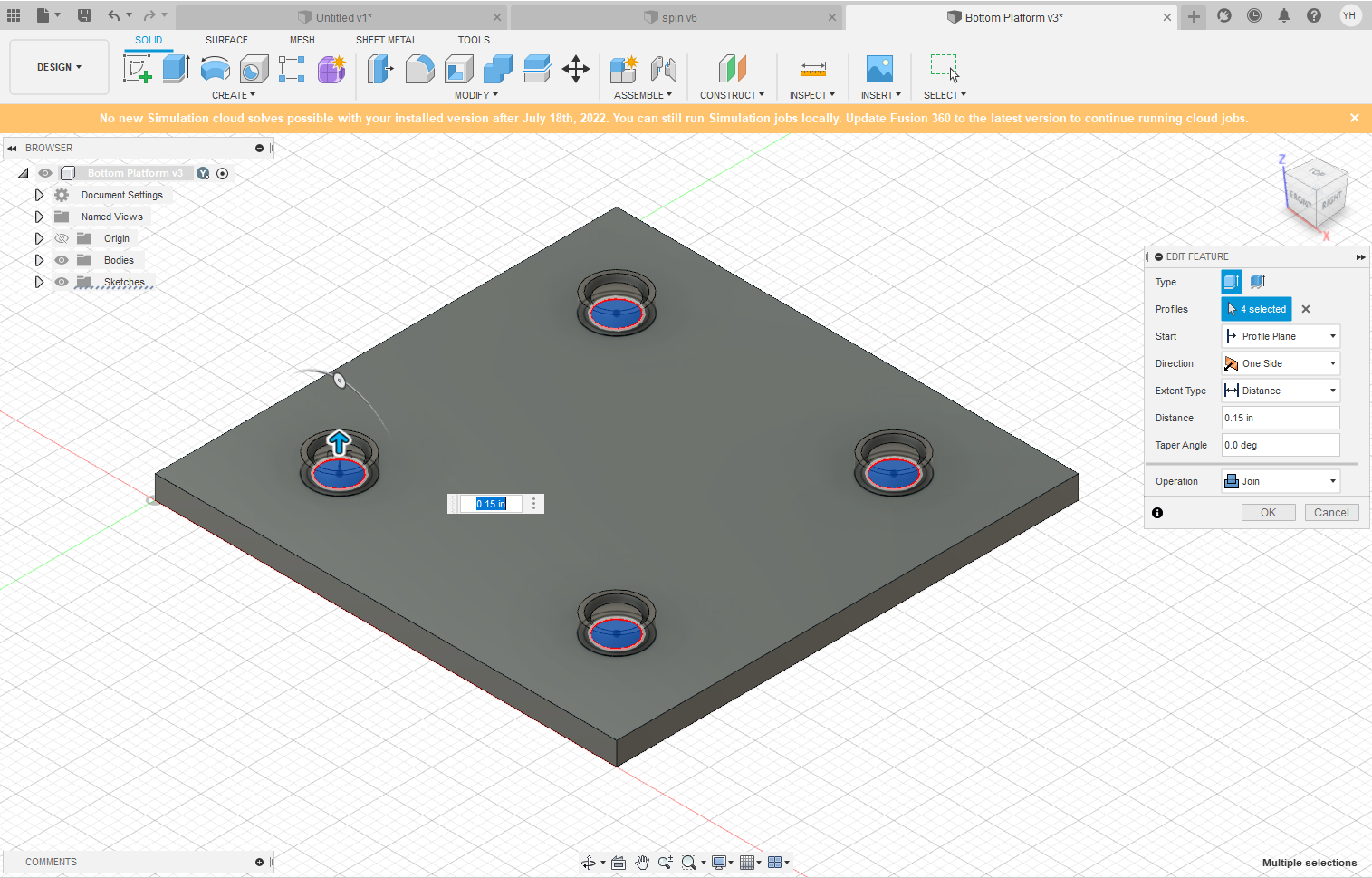1372x878 pixels.
Task: Click the Taper Angle input field
Action: click(x=1281, y=445)
